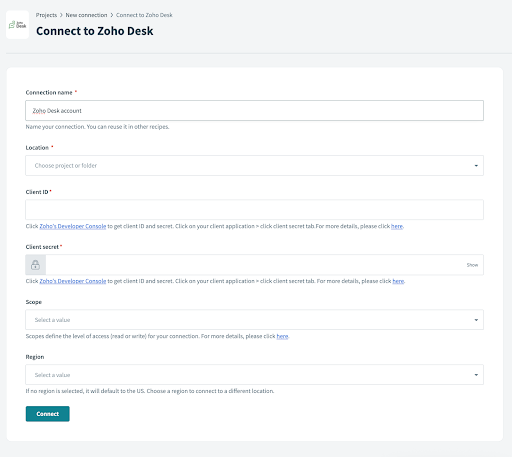Show the Client secret value
Screen dimensions: 512x457
point(472,265)
